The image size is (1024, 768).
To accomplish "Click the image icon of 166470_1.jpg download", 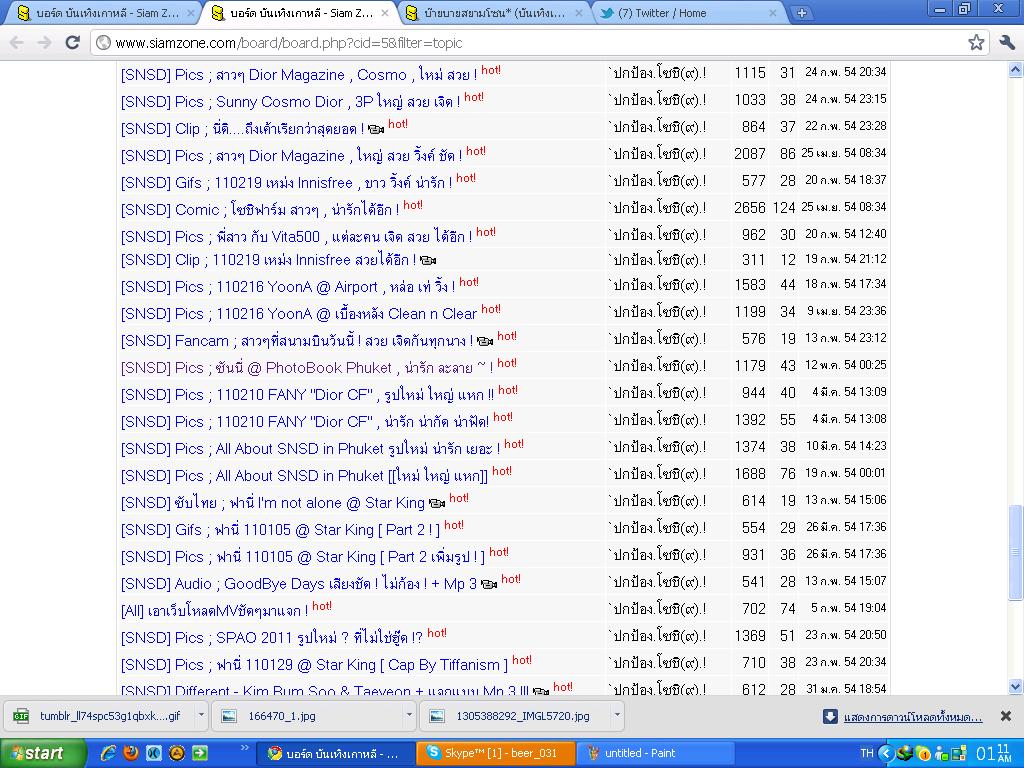I will (x=229, y=716).
